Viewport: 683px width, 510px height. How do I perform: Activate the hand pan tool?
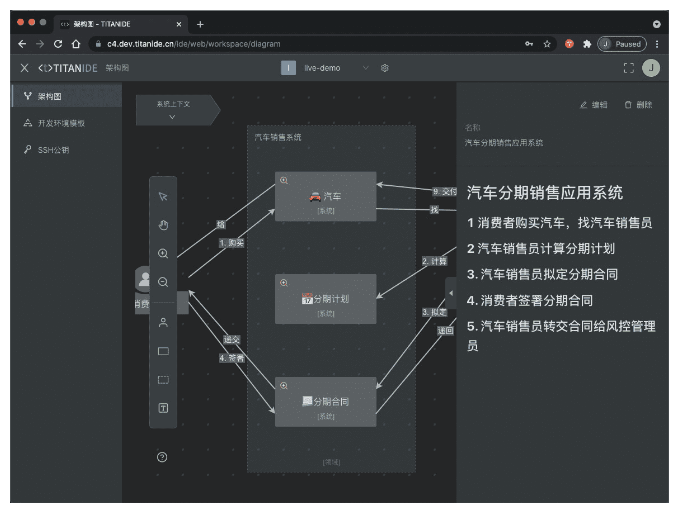pos(163,224)
